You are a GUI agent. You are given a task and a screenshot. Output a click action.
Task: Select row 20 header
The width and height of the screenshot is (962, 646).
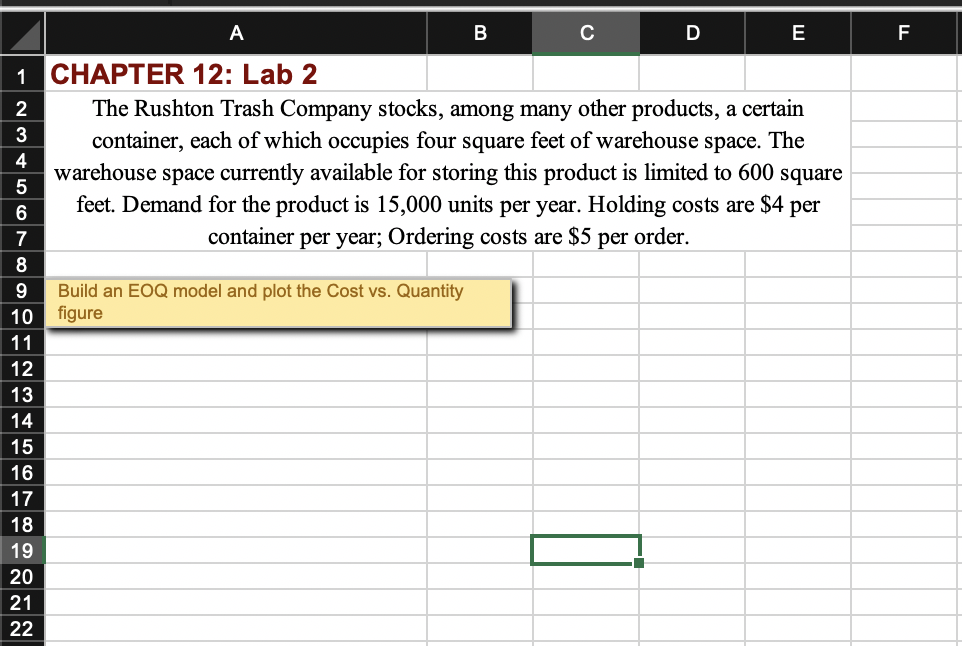(x=22, y=577)
